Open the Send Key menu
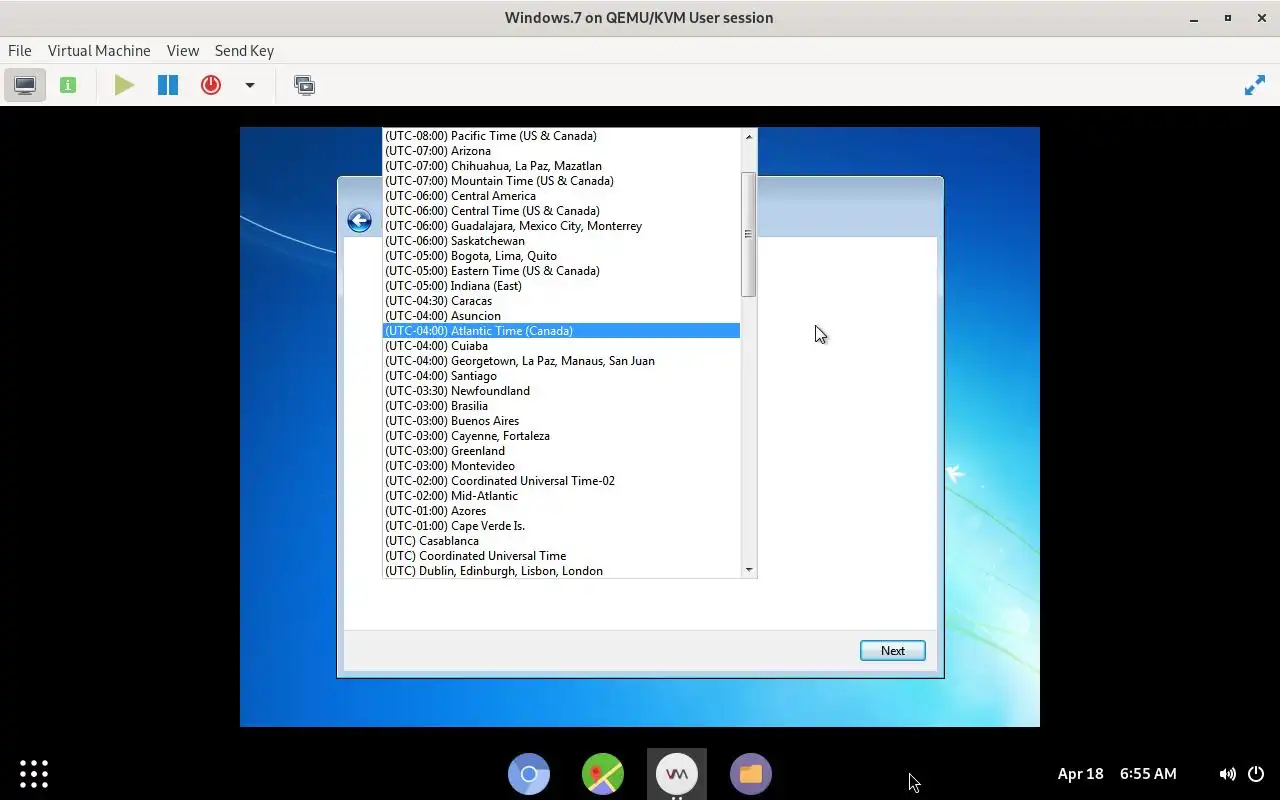 [244, 50]
